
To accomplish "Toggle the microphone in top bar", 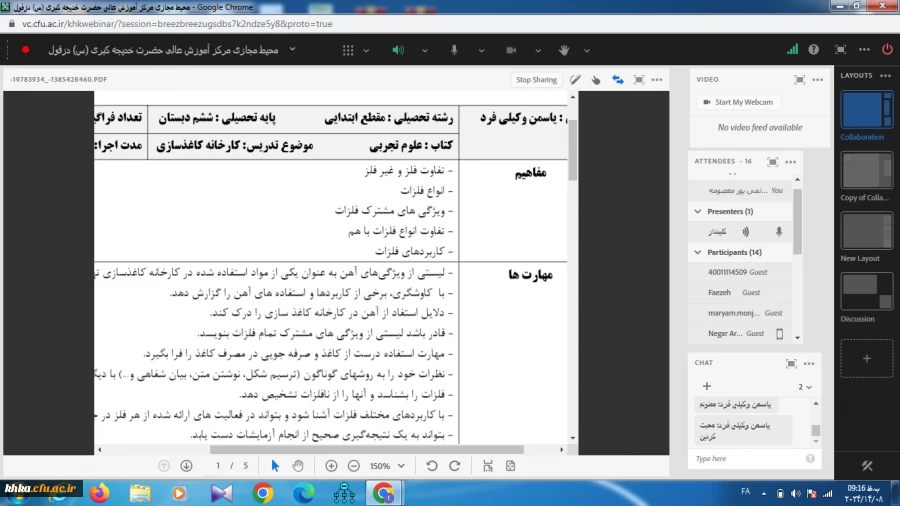I will click(453, 49).
